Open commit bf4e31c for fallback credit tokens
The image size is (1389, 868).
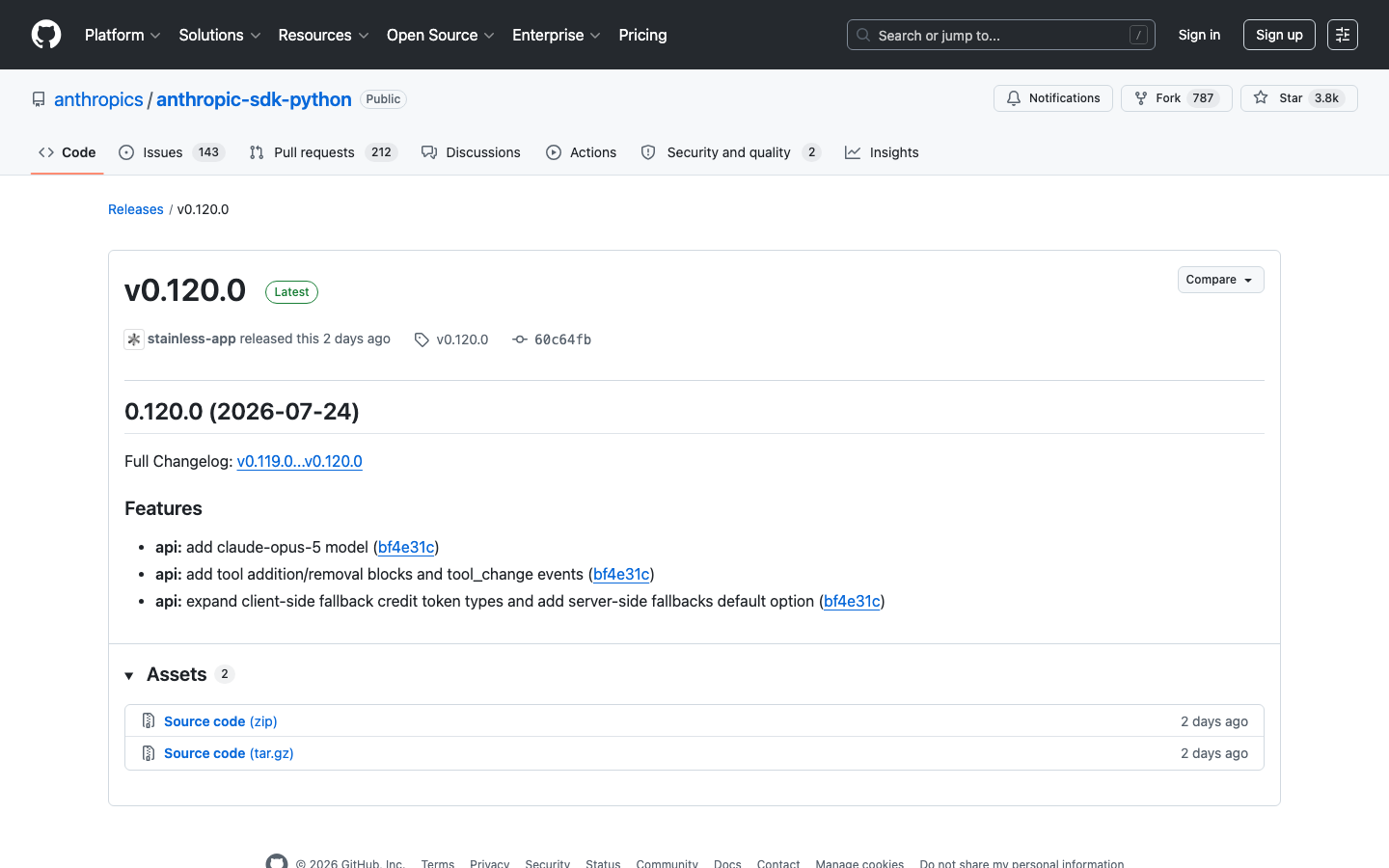click(x=852, y=601)
